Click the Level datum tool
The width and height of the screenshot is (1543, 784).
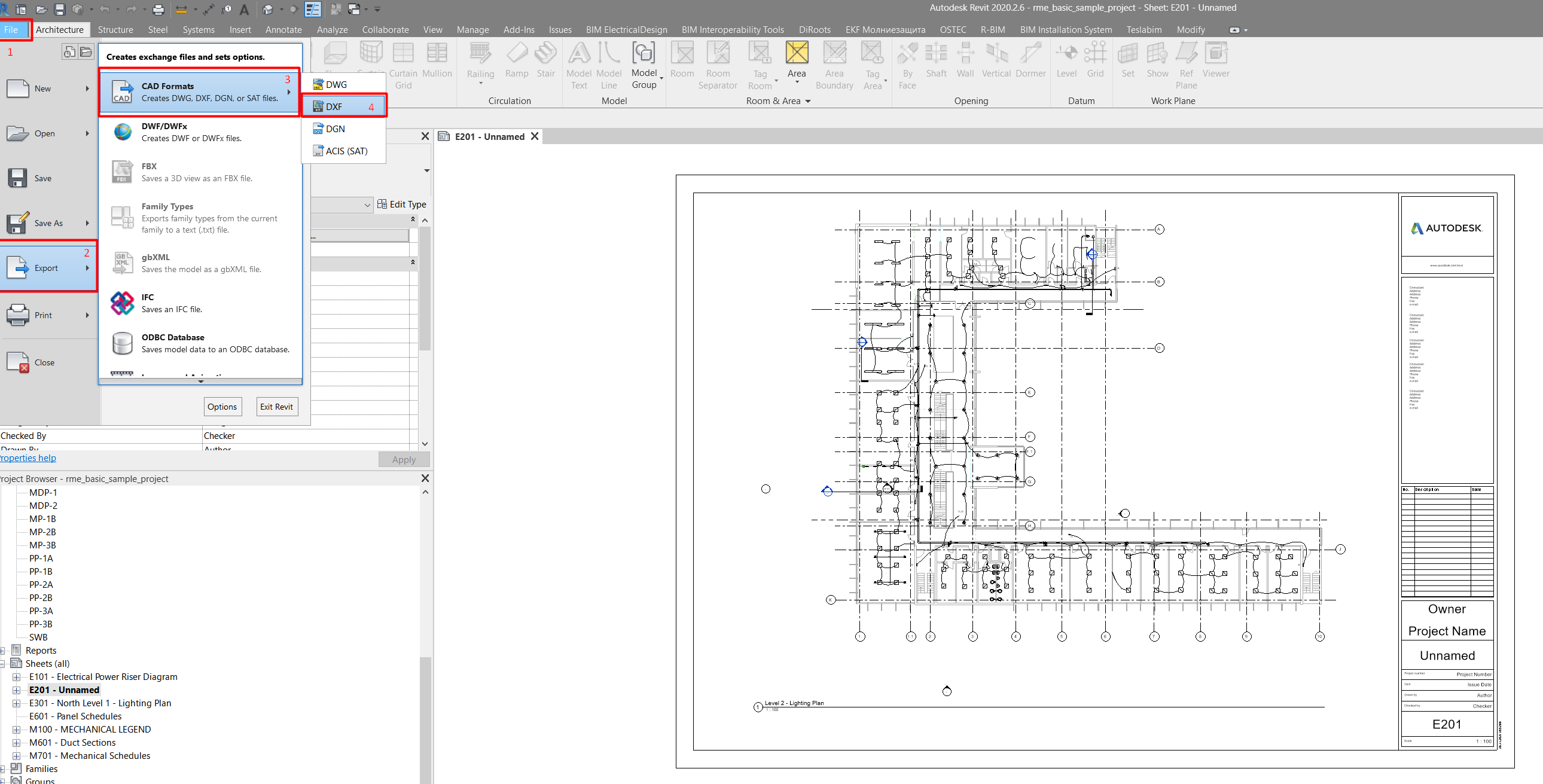pyautogui.click(x=1067, y=60)
